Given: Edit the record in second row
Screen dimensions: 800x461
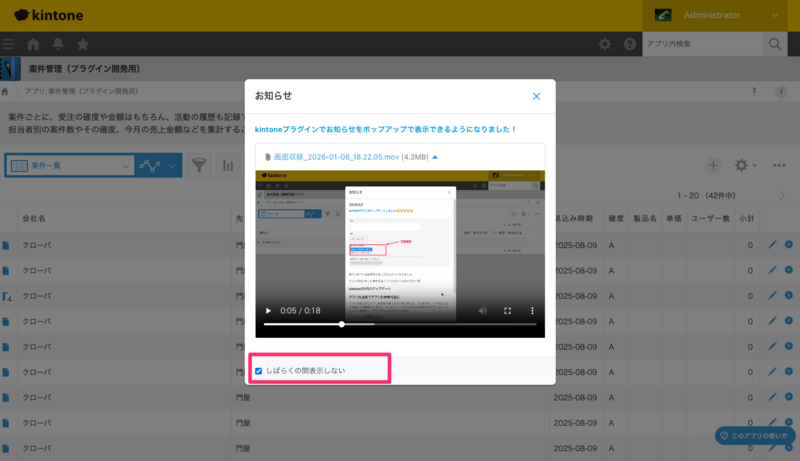Looking at the screenshot, I should click(x=772, y=270).
